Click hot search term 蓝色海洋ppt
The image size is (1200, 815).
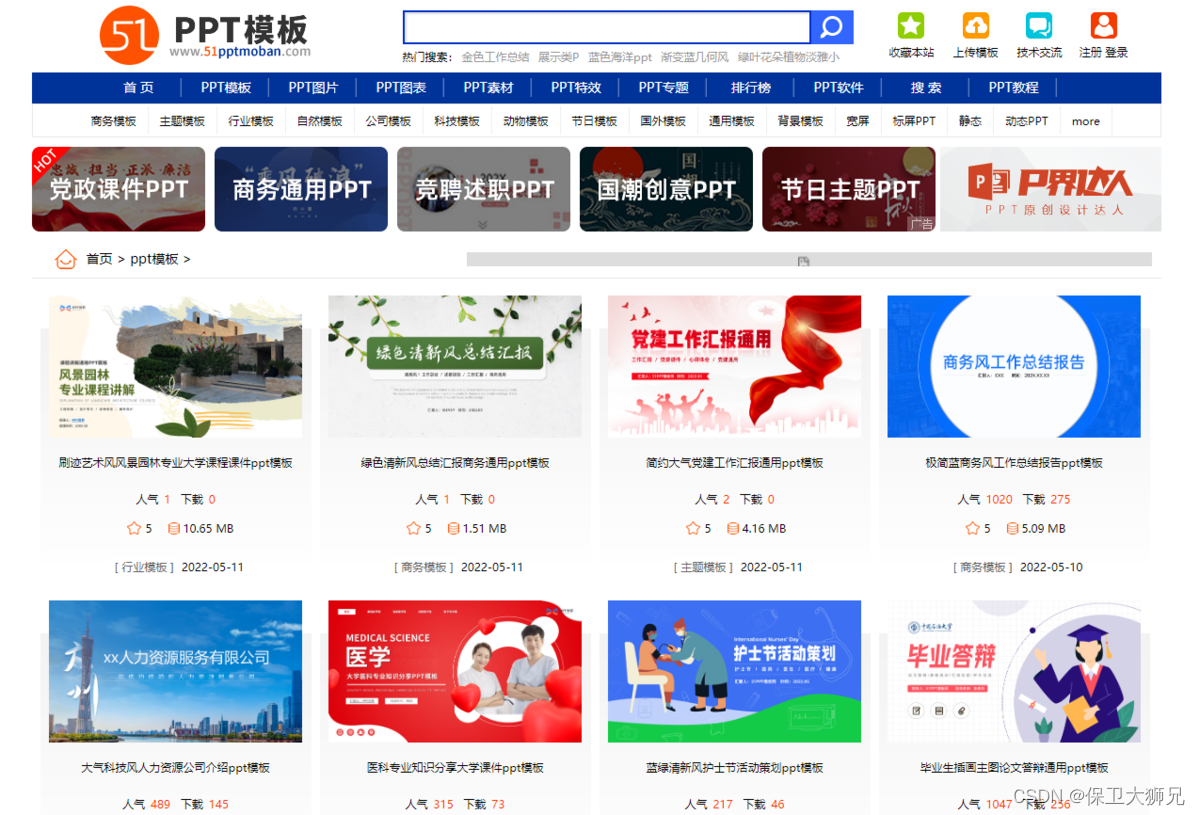pyautogui.click(x=620, y=57)
